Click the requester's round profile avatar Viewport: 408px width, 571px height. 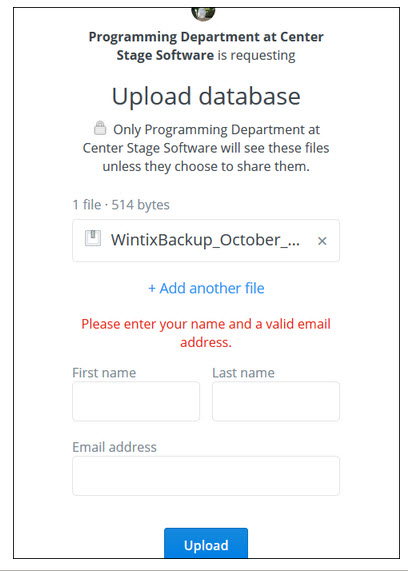pos(203,14)
